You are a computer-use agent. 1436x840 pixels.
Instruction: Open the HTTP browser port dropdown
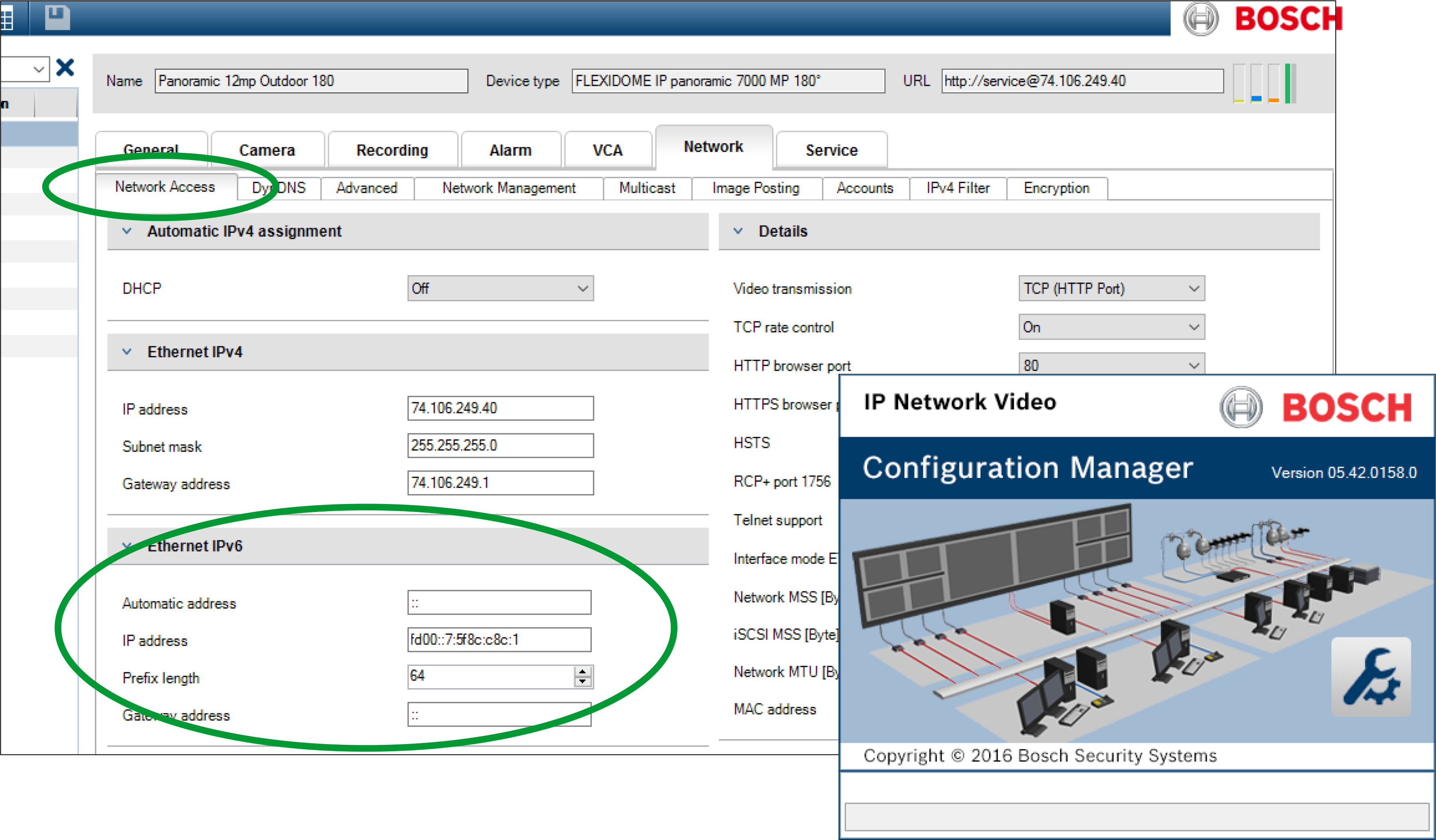tap(1111, 364)
